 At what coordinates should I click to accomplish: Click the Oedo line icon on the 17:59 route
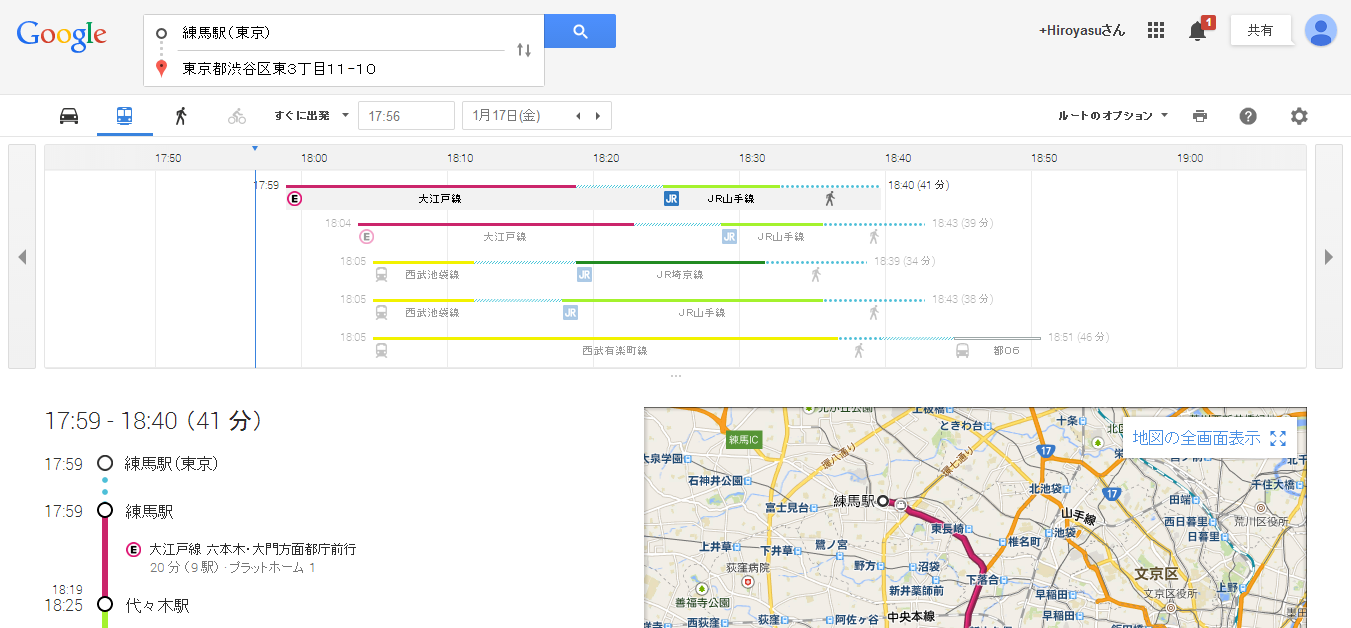click(294, 199)
